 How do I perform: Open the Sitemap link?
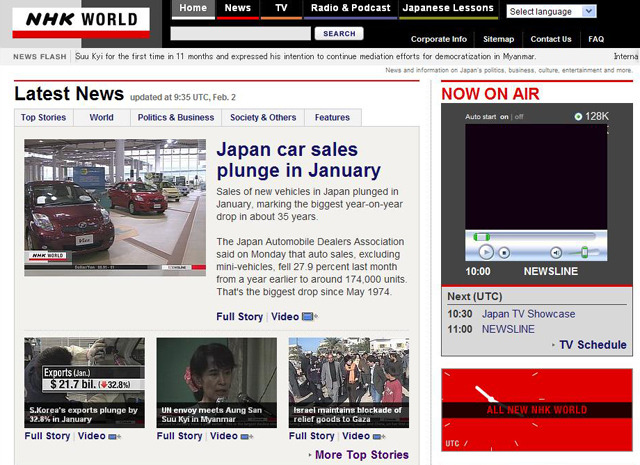point(498,39)
